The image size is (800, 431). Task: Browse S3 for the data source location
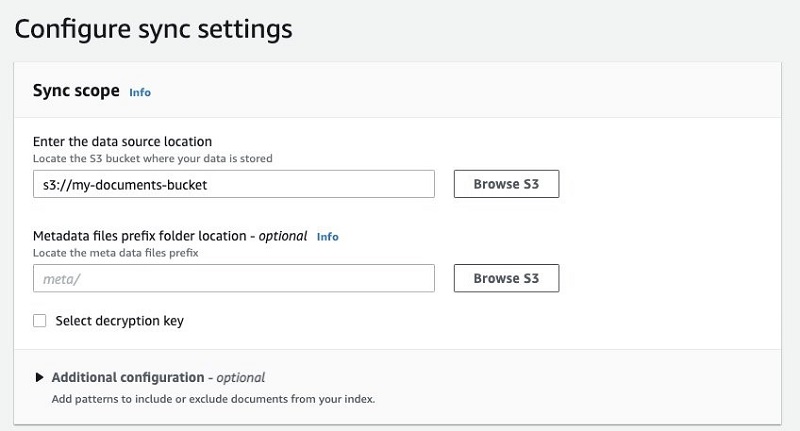pos(506,184)
